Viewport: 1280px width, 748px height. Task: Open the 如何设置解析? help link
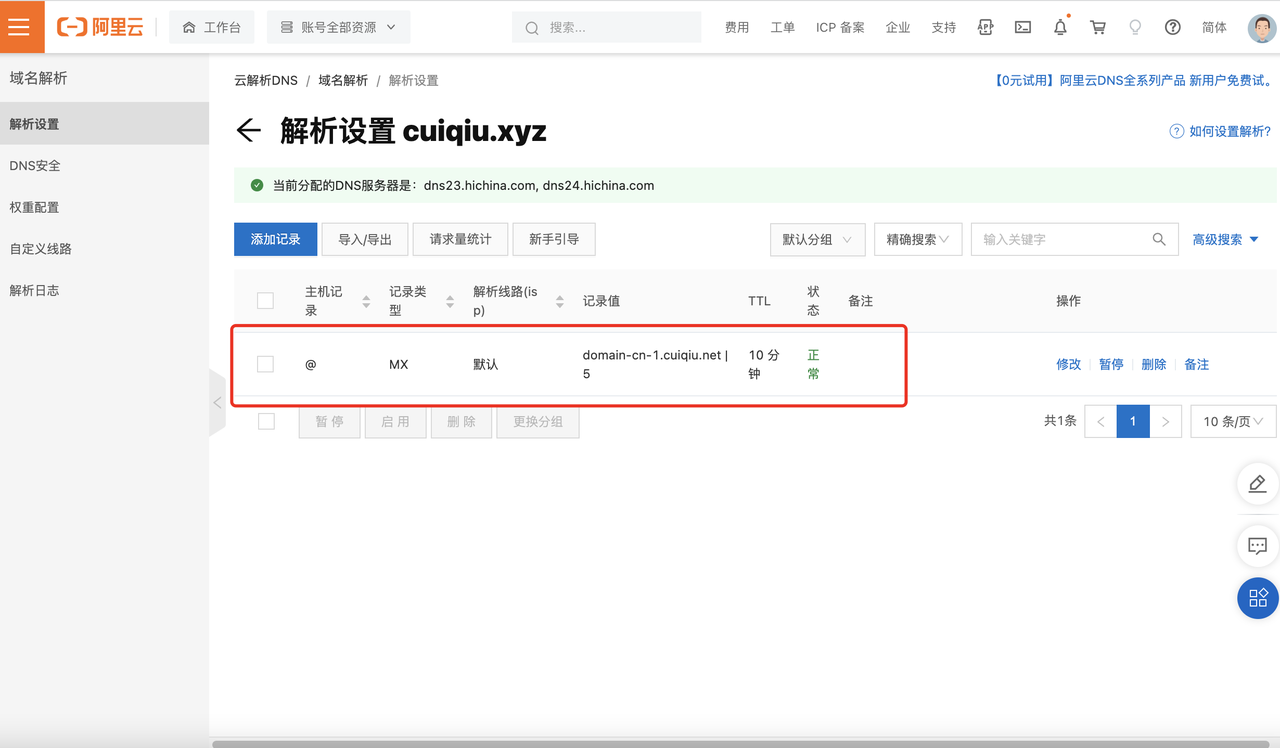(x=1221, y=131)
